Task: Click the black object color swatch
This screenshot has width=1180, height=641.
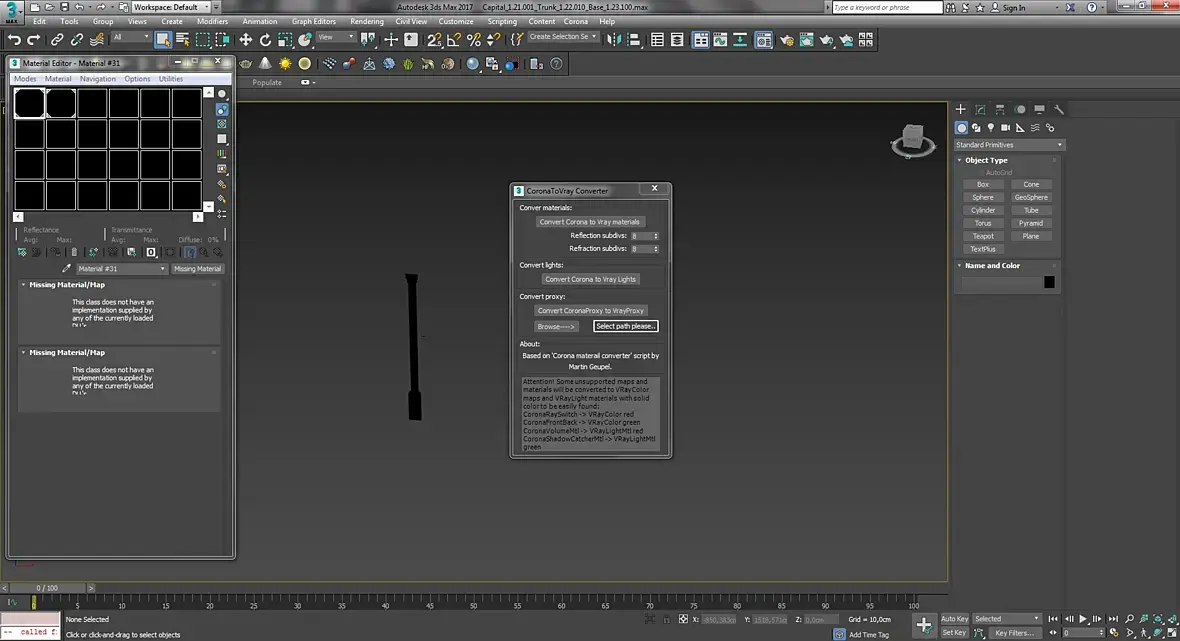Action: 1049,282
